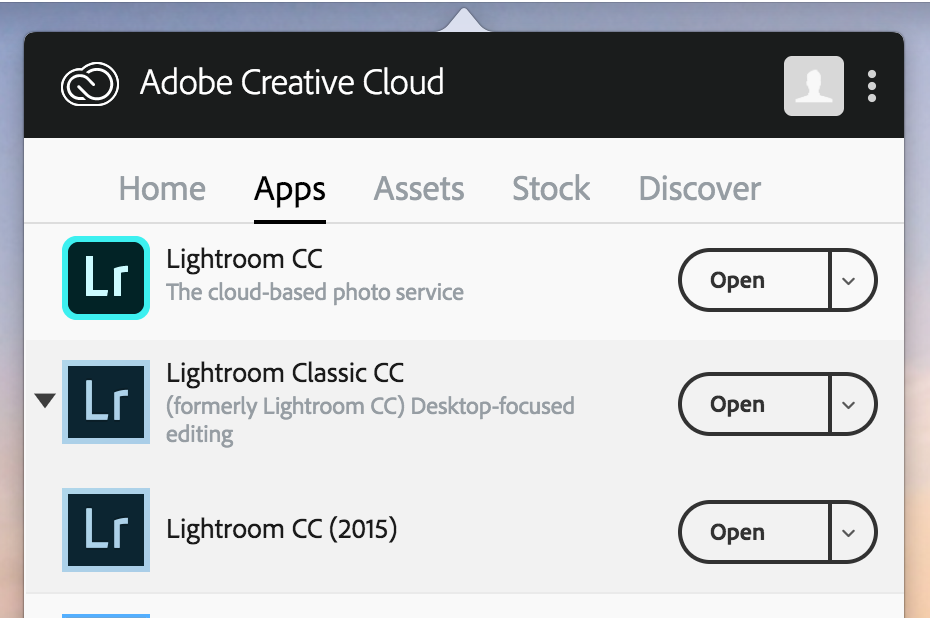Open Lightroom CC (2015) with its Open button
930x618 pixels.
[754, 532]
